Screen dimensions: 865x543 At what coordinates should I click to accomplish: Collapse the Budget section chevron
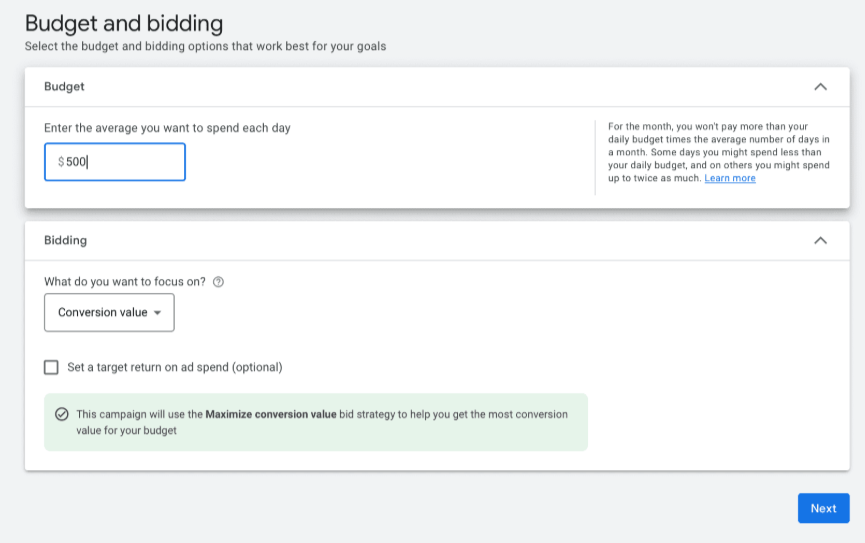820,87
